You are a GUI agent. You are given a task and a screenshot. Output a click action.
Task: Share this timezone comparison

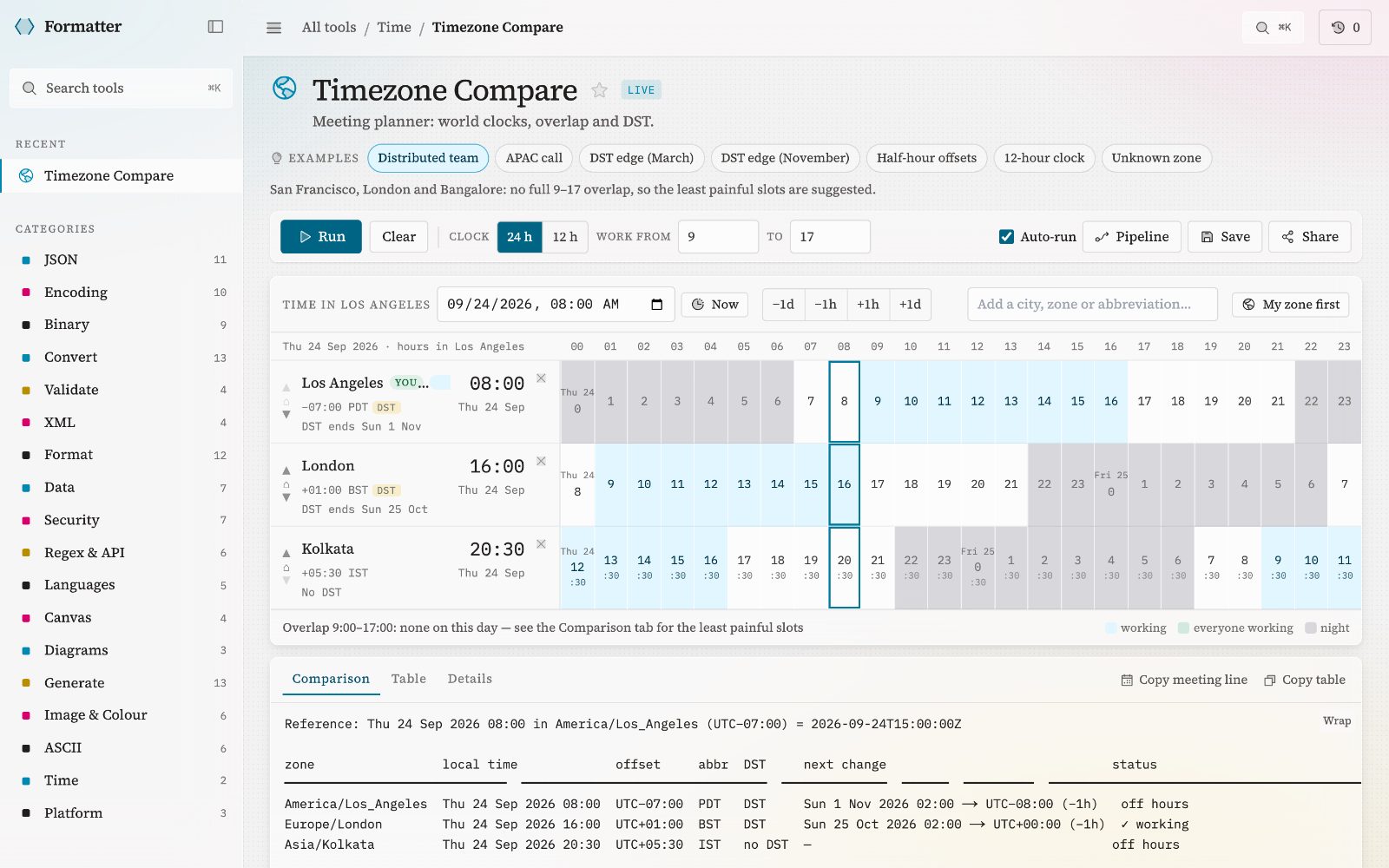coord(1309,237)
